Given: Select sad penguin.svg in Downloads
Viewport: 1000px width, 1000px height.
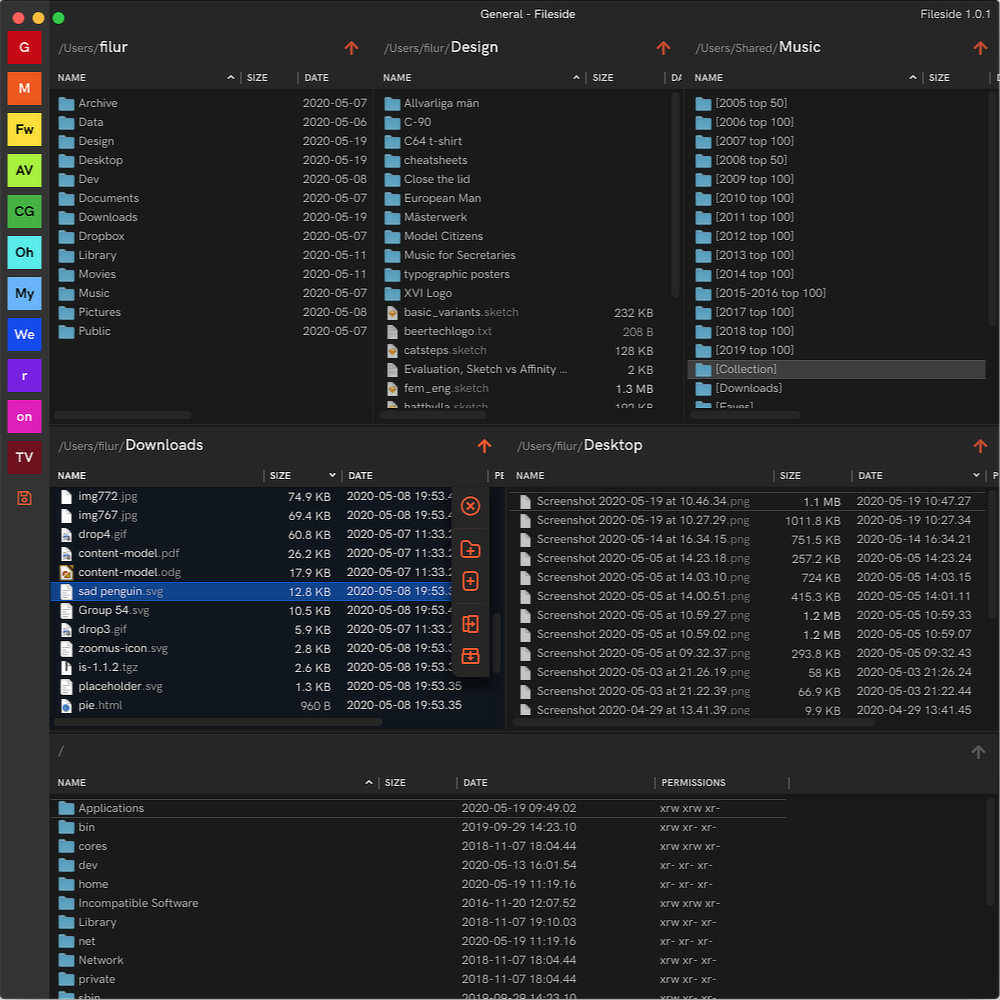Looking at the screenshot, I should [x=252, y=592].
